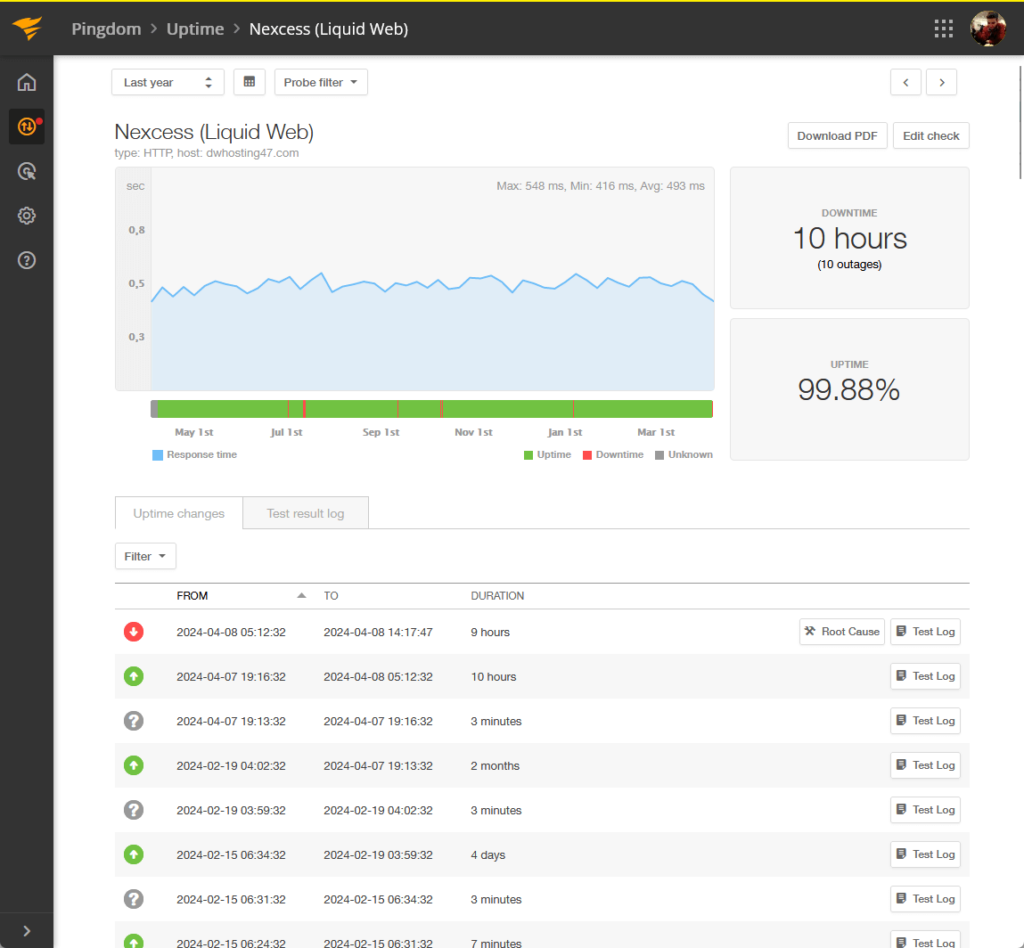Image resolution: width=1024 pixels, height=948 pixels.
Task: Open the Filter dropdown
Action: (145, 556)
